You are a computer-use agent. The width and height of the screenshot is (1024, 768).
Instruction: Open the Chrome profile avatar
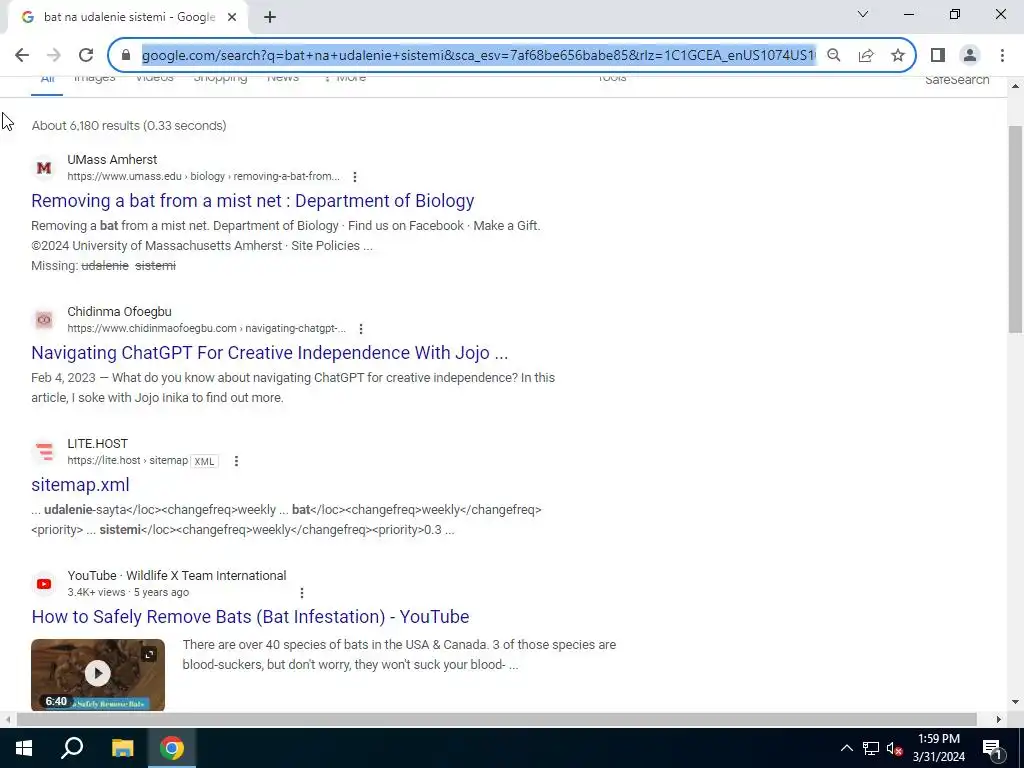coord(970,56)
